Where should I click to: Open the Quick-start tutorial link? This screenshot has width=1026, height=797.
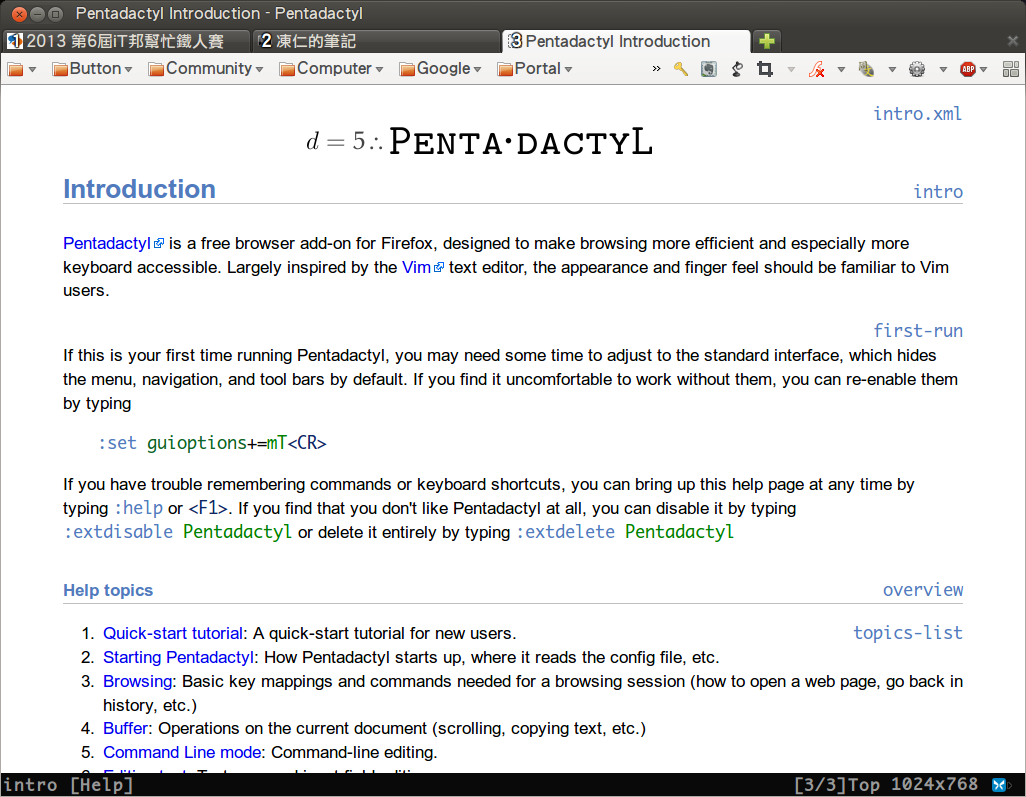pyautogui.click(x=172, y=633)
